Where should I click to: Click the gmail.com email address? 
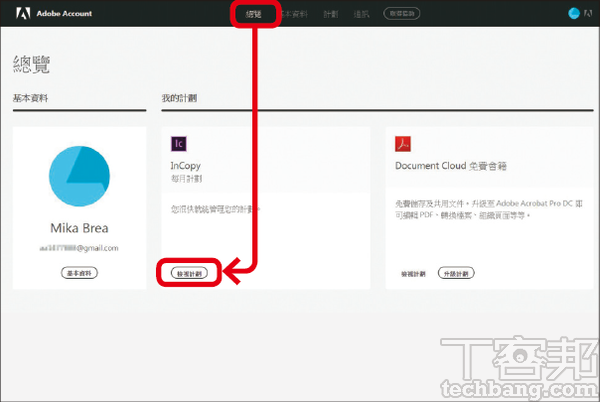[79, 248]
